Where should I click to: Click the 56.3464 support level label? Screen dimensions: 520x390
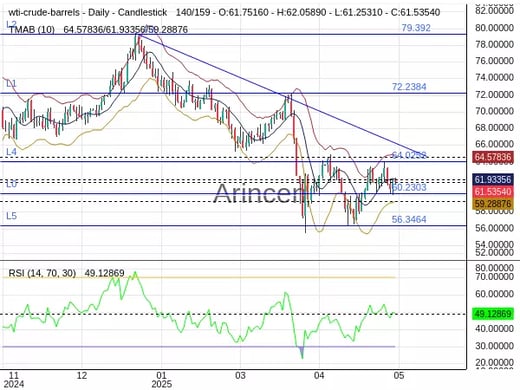409,219
